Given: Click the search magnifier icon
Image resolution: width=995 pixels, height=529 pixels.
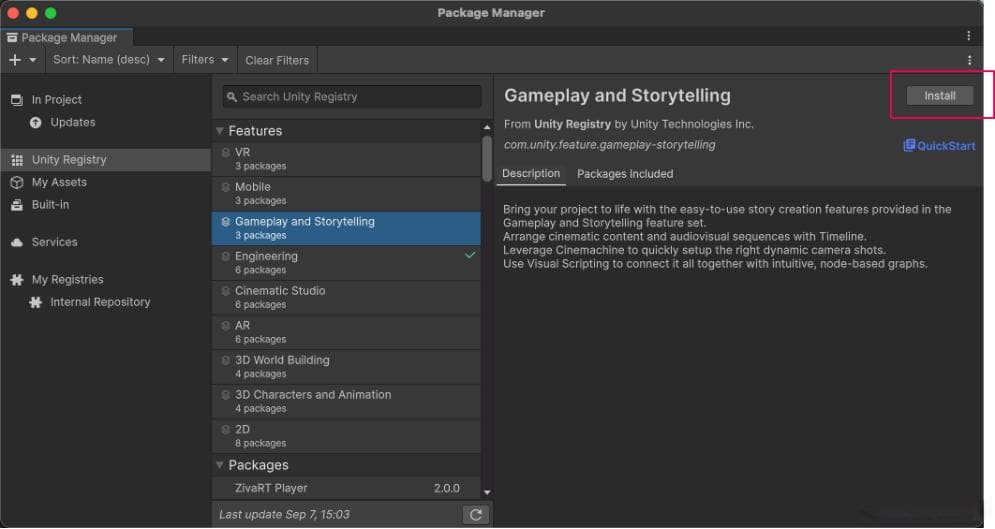Looking at the screenshot, I should pyautogui.click(x=232, y=97).
